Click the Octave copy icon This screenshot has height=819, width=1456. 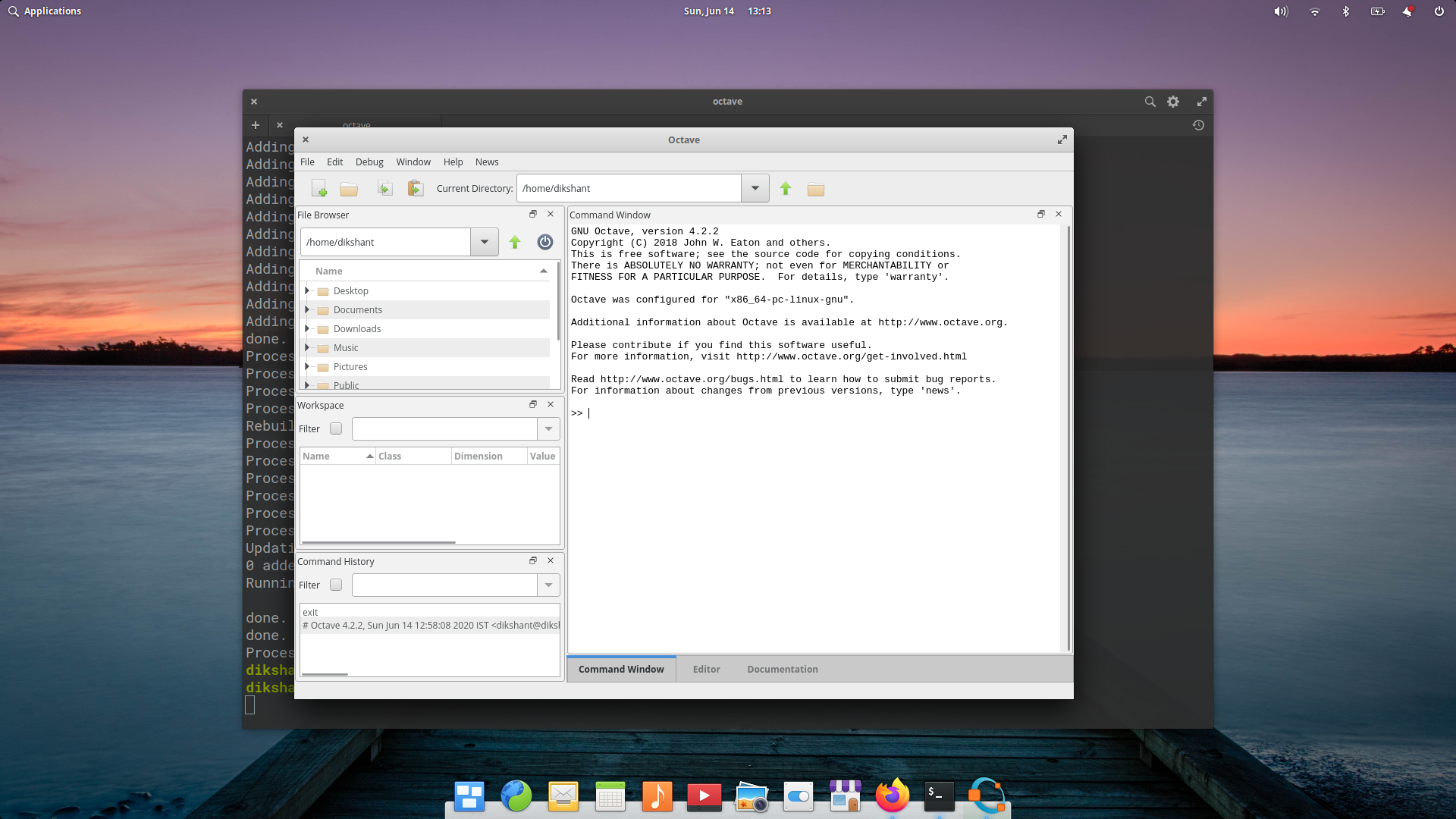(x=384, y=188)
